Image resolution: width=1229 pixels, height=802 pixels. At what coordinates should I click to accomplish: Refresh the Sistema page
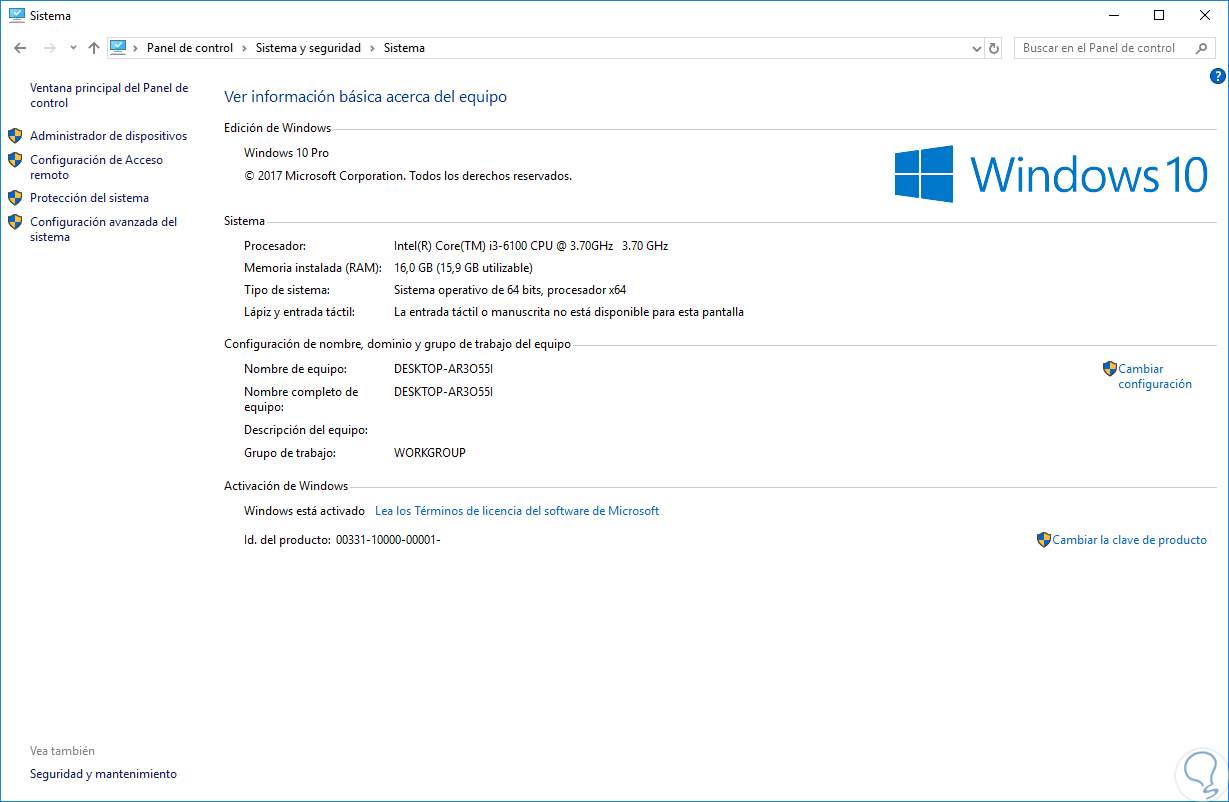994,48
